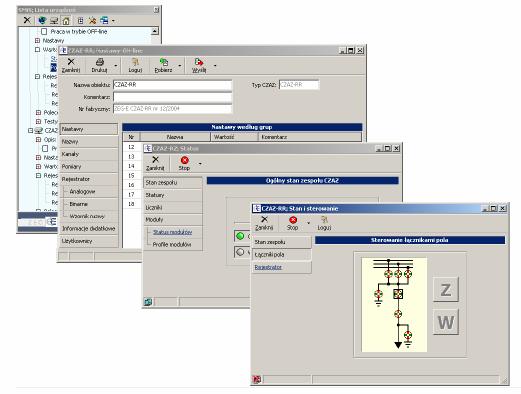Click the Wyślij send icon
Viewport: 521px width, 394px height.
(199, 62)
